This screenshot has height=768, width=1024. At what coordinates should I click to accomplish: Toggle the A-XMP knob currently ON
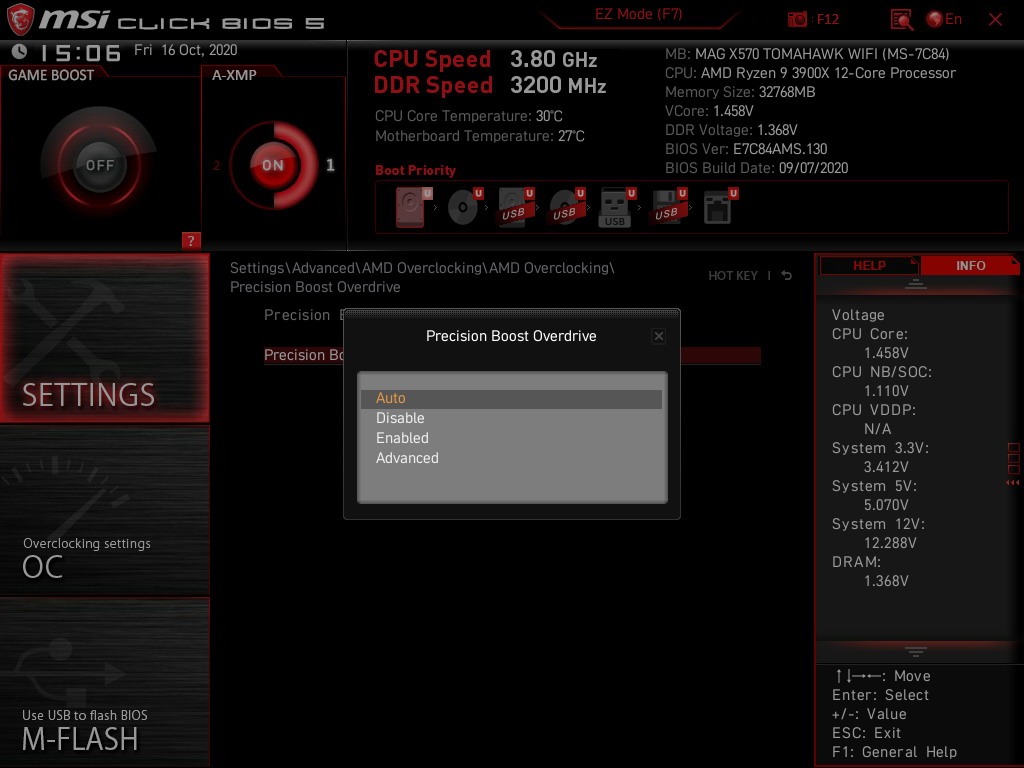(x=273, y=165)
